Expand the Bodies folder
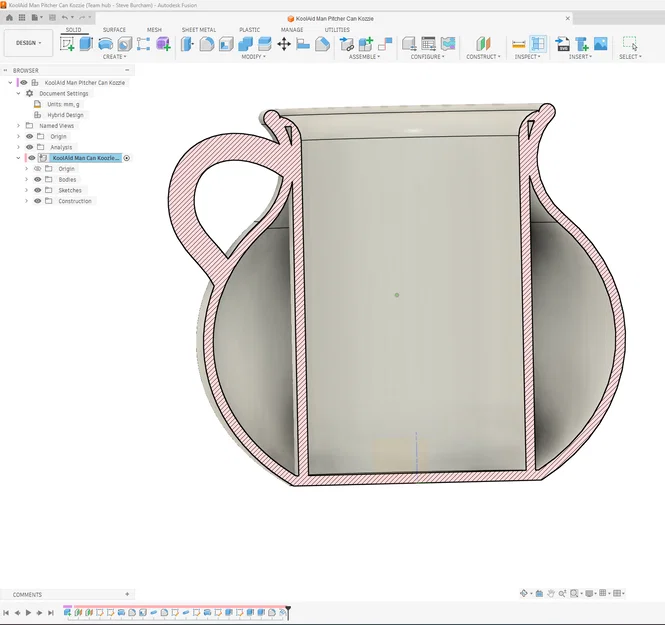Screen dimensions: 665x625 [x=26, y=179]
